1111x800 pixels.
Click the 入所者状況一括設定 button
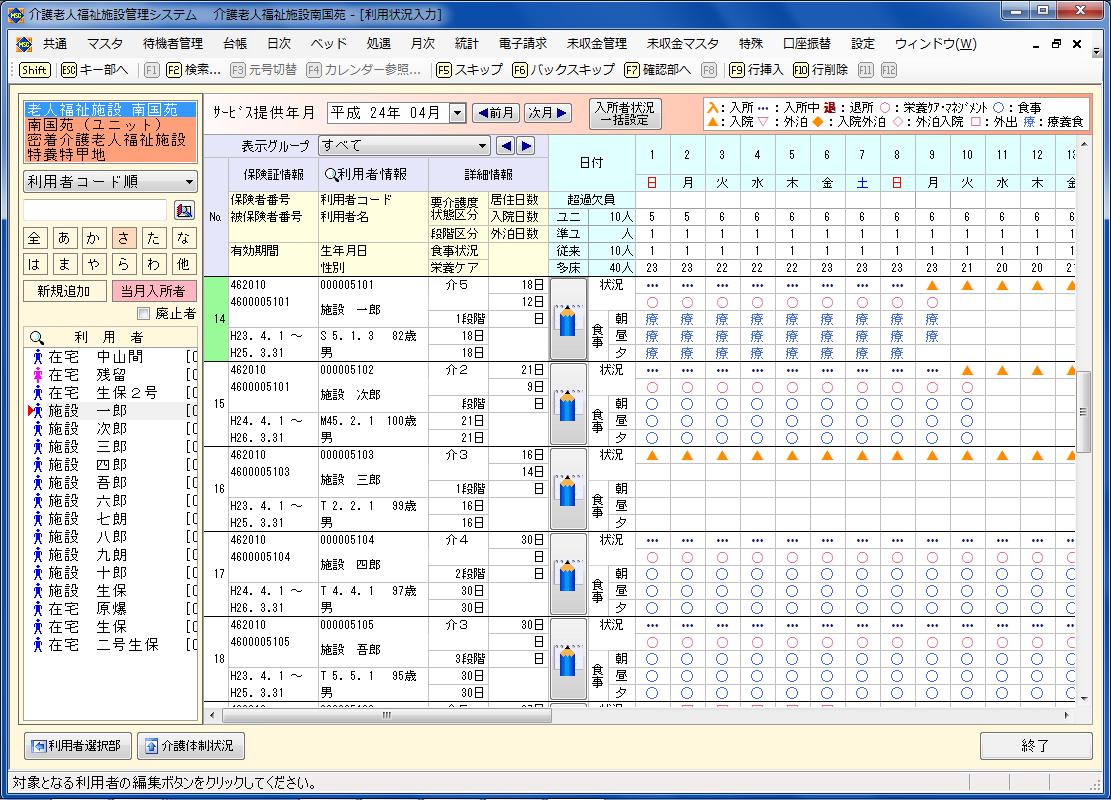(x=624, y=113)
